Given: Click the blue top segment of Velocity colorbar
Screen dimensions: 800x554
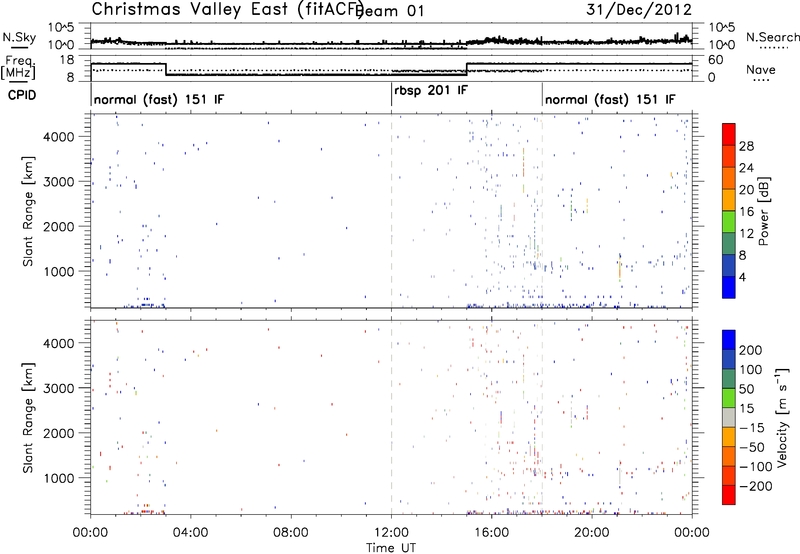Looking at the screenshot, I should 729,340.
